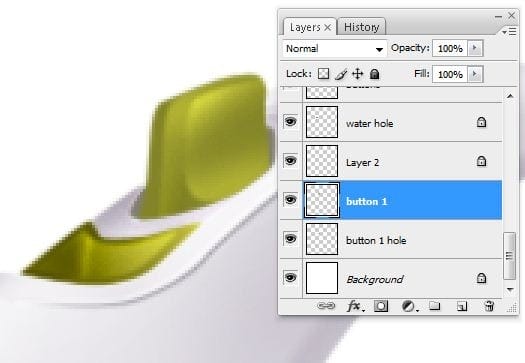Create a new layer
525x363 pixels.
pos(462,306)
